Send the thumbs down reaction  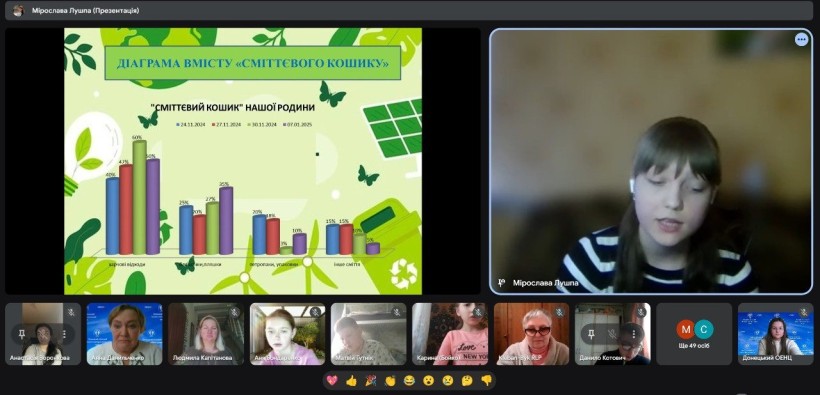tap(486, 380)
